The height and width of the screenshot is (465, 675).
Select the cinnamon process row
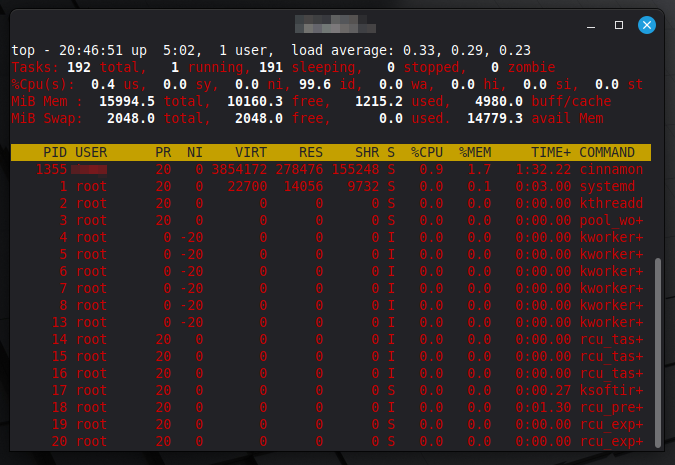pyautogui.click(x=330, y=170)
